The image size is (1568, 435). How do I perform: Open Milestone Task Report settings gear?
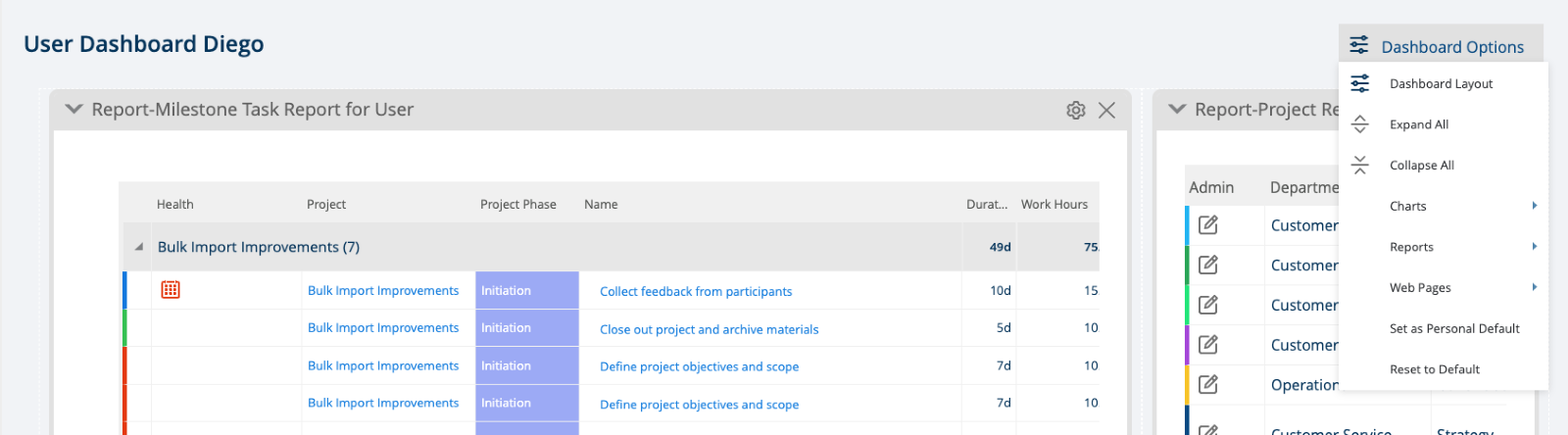(1076, 110)
